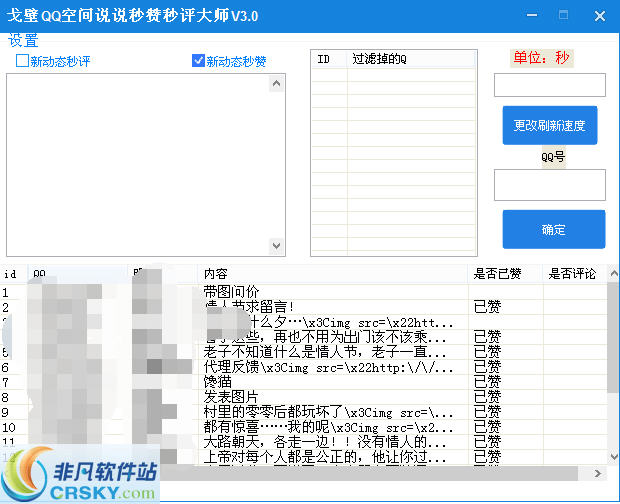620x504 pixels.
Task: Close the 戈壁QQ空间说说秒赞秒评大师 window
Action: pos(600,16)
